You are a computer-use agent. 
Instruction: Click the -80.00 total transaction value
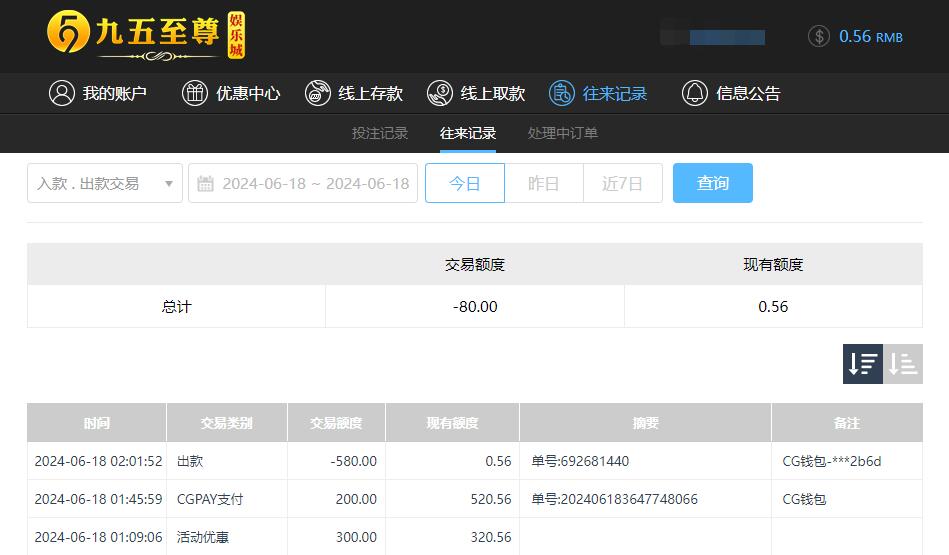[475, 307]
